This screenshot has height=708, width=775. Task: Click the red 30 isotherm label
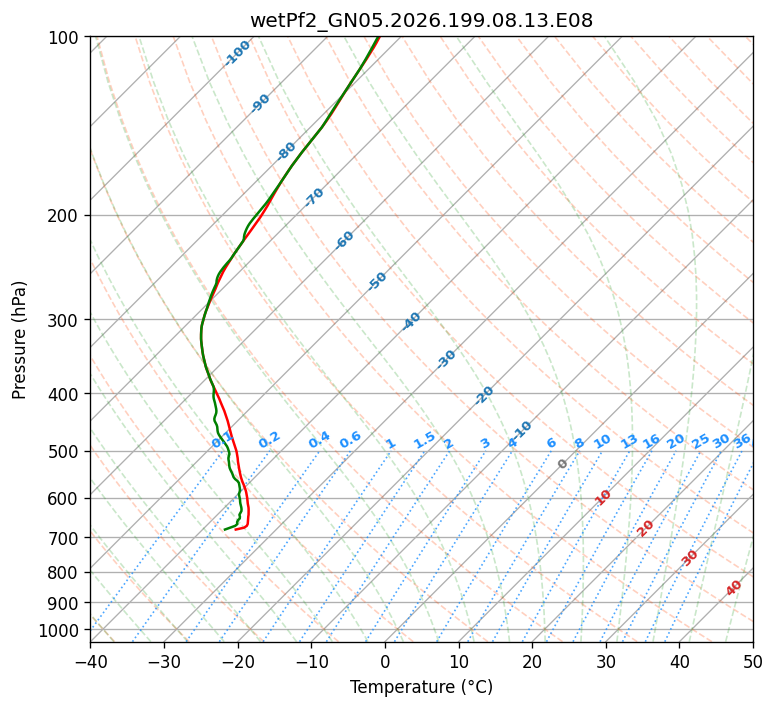(689, 558)
